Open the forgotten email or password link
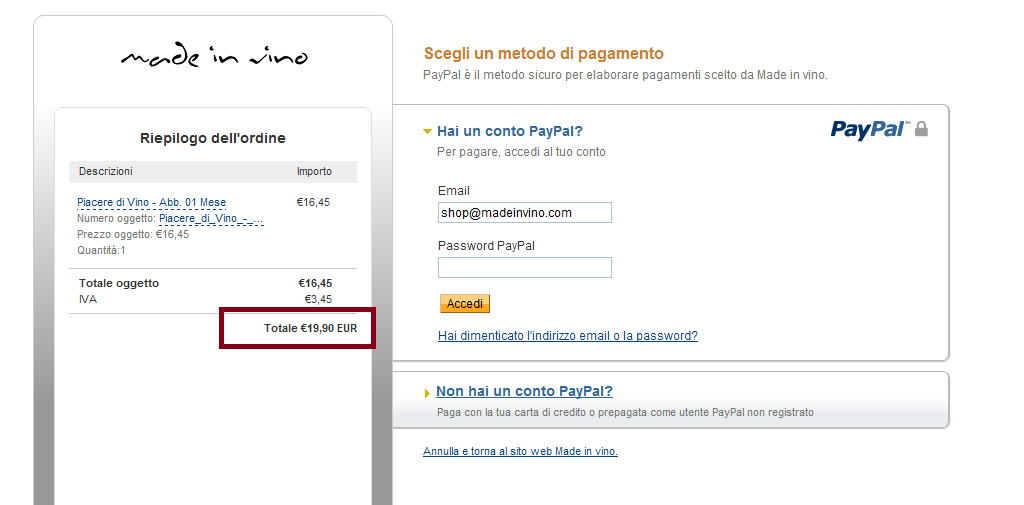The height and width of the screenshot is (505, 1024). tap(567, 336)
